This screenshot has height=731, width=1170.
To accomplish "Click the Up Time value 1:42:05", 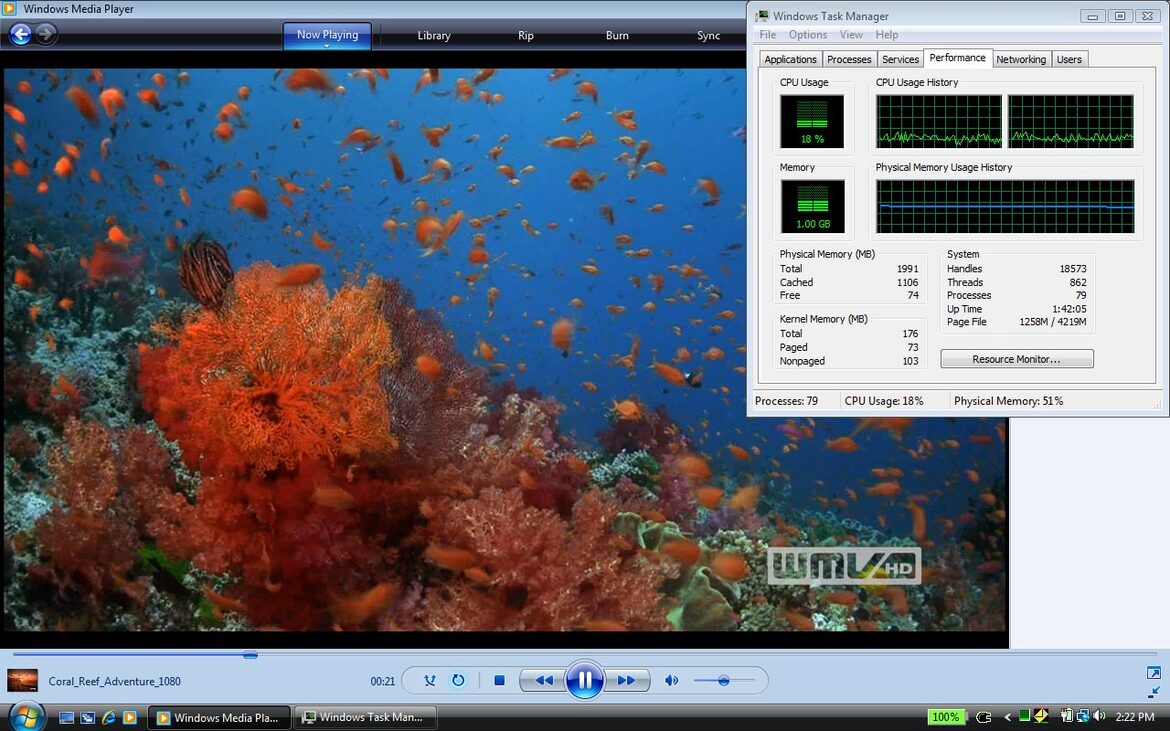I will click(1069, 309).
